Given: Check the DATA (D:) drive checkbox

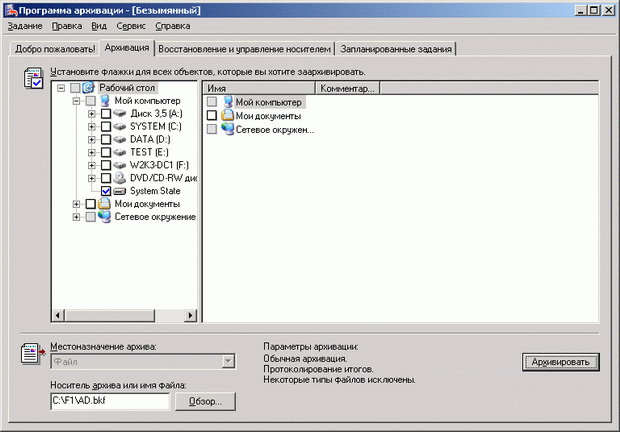Looking at the screenshot, I should click(x=106, y=139).
